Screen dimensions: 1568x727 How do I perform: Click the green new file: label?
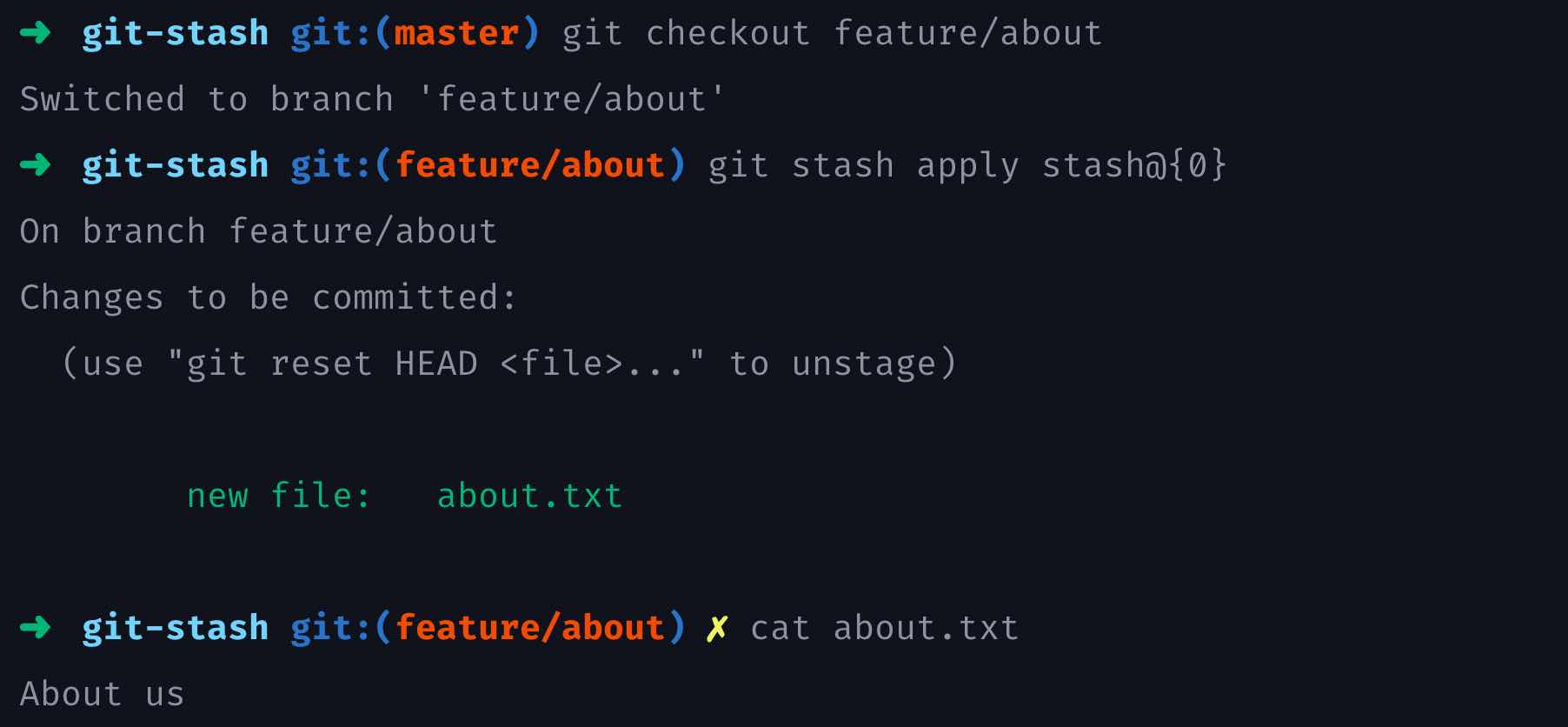tap(278, 496)
